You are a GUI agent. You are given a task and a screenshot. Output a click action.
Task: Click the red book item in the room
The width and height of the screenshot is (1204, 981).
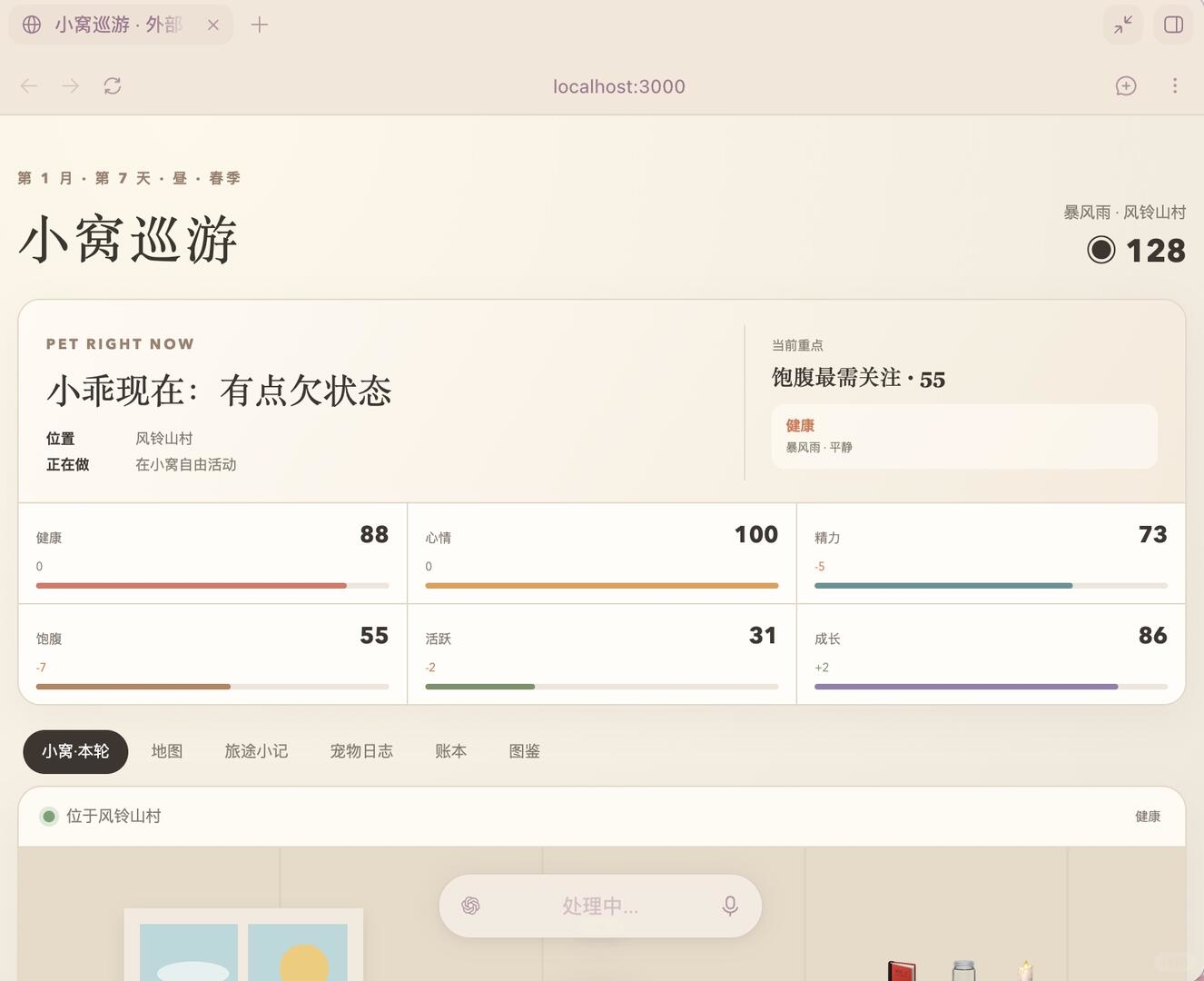tap(902, 971)
